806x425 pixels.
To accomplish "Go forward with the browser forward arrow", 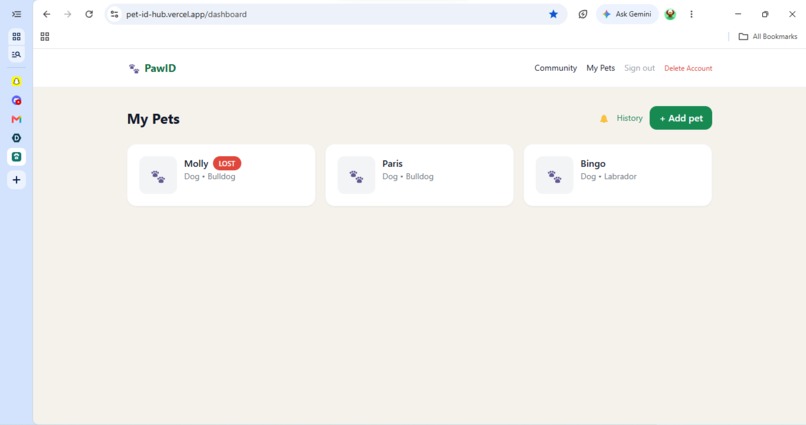I will click(68, 14).
